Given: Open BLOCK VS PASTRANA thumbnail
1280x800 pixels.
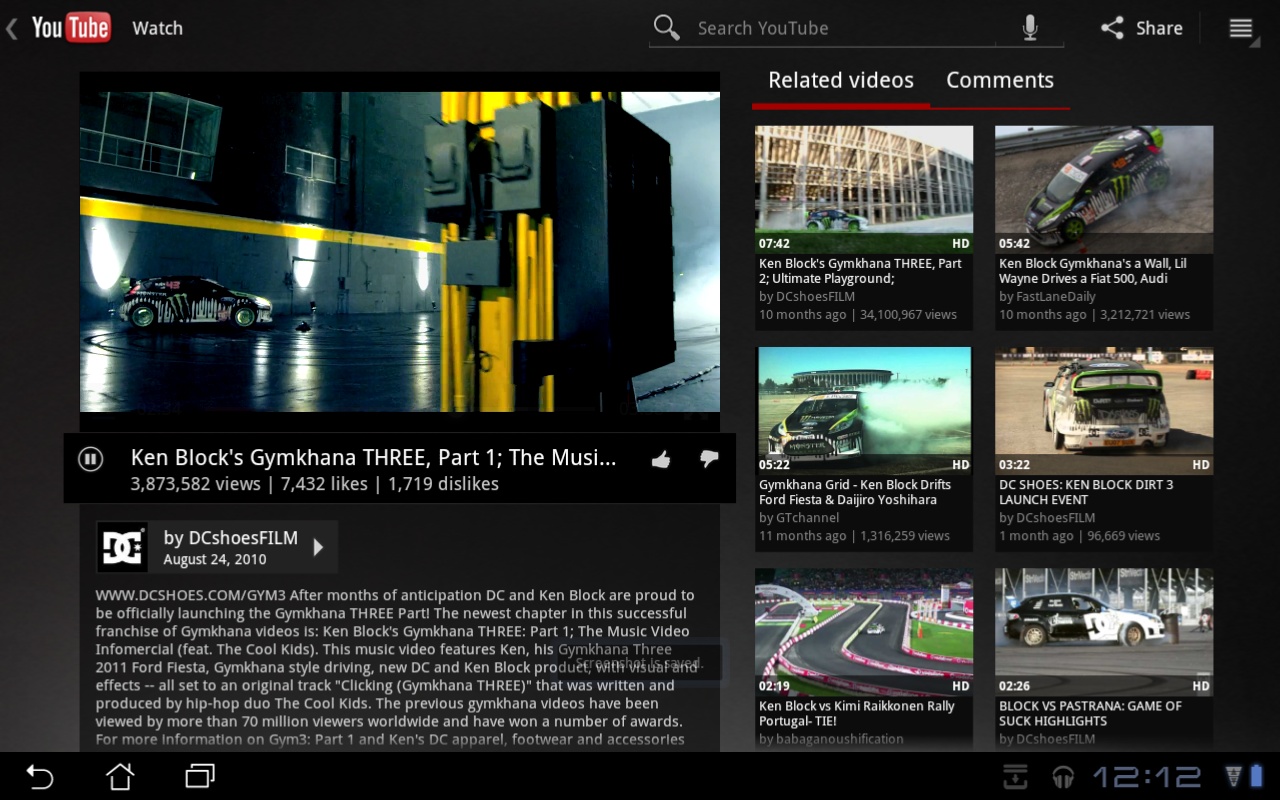Looking at the screenshot, I should (1104, 632).
